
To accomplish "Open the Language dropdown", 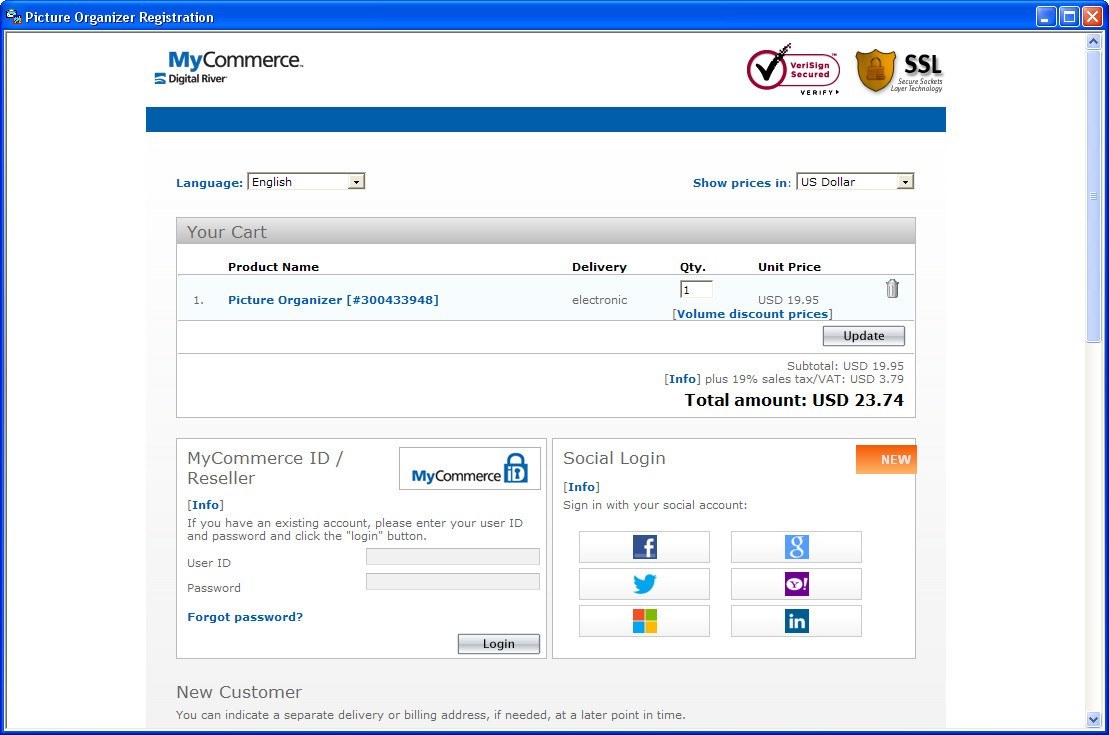I will [x=306, y=182].
